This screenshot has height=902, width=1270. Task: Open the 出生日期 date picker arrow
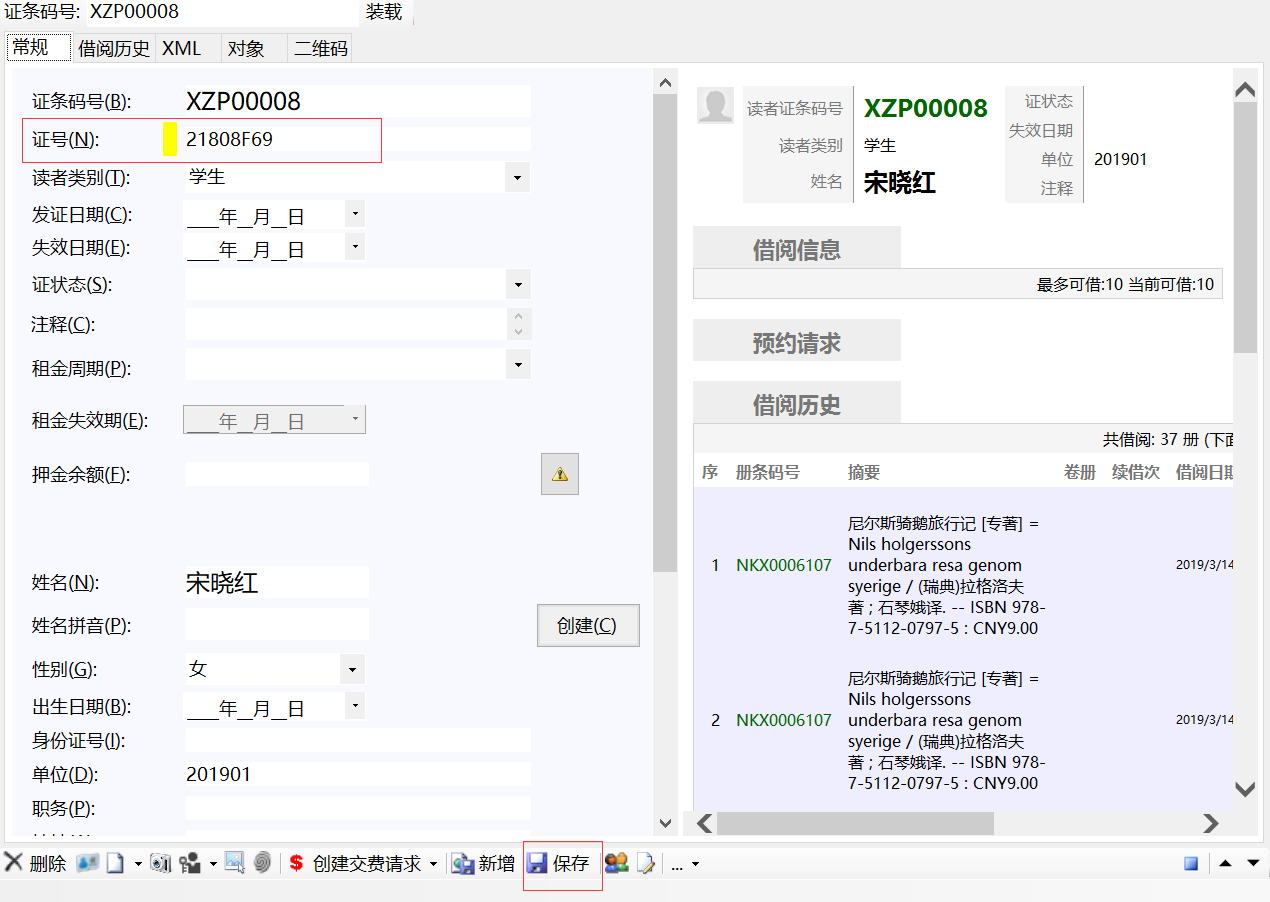click(x=355, y=706)
